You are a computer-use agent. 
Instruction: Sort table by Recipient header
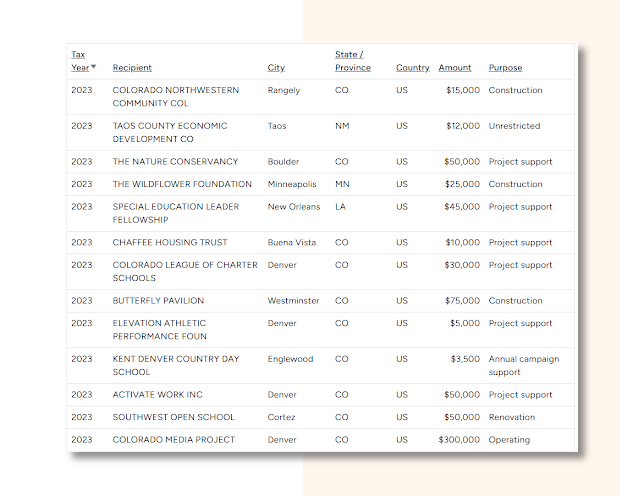coord(132,68)
